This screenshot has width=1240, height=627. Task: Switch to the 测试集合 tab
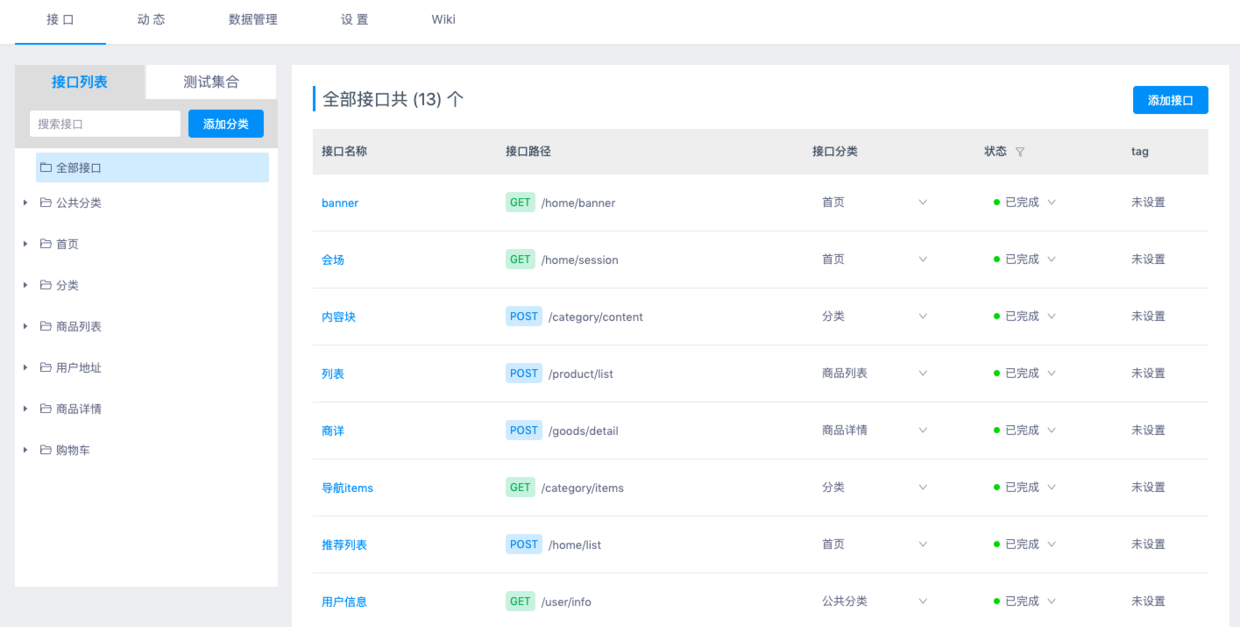(x=210, y=82)
